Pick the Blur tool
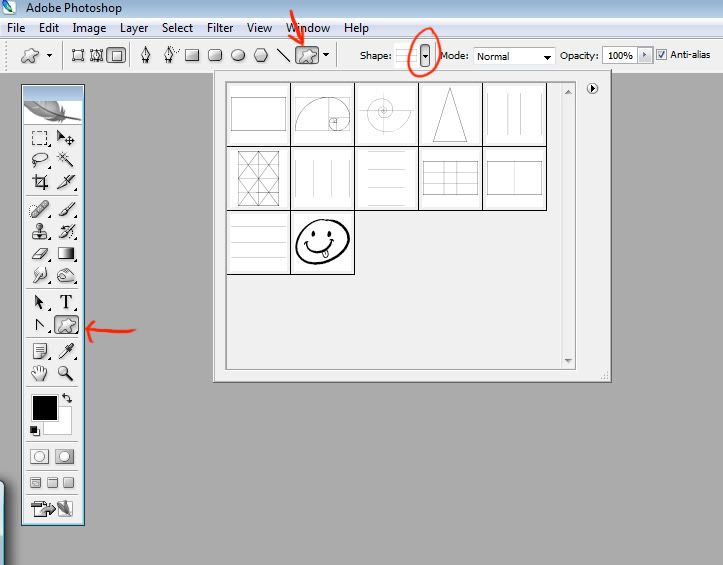Screen dimensions: 723x565 click(x=40, y=275)
